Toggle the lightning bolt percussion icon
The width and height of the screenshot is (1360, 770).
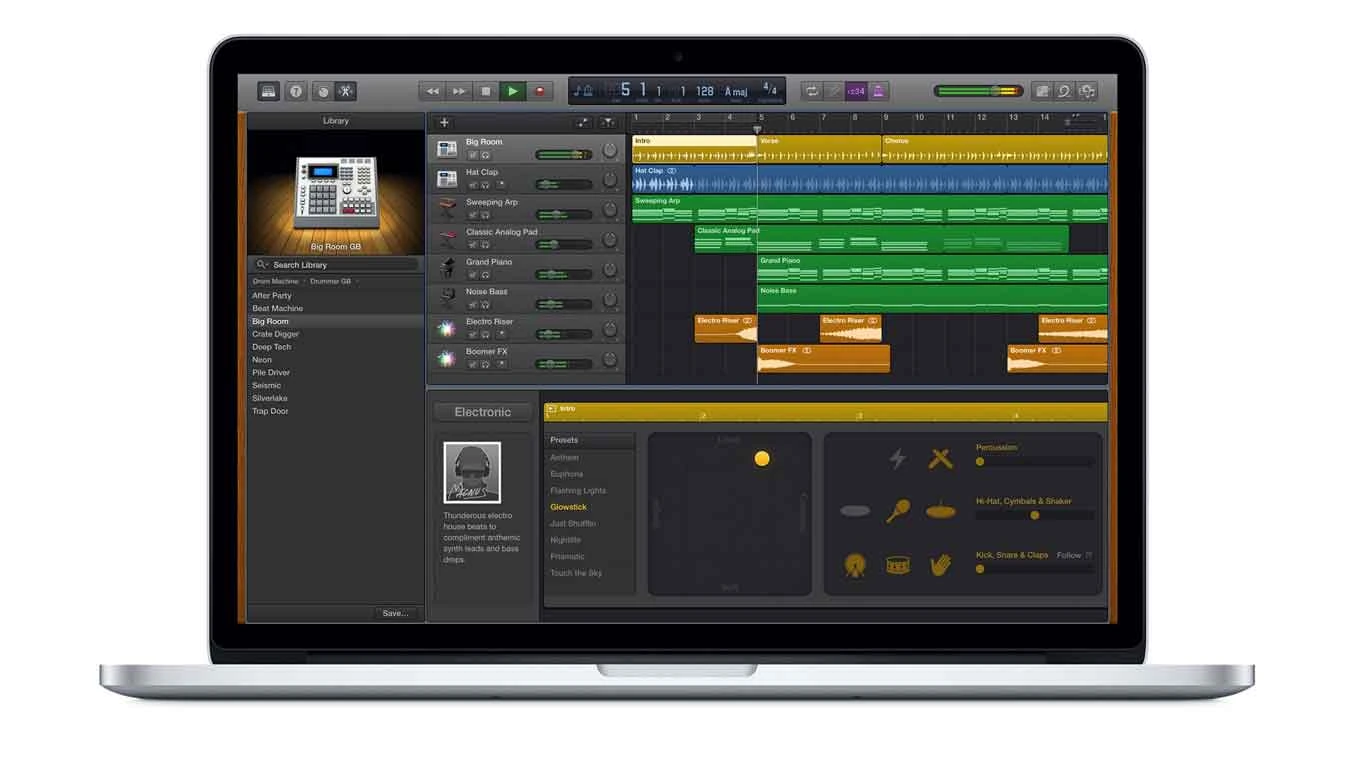point(898,458)
